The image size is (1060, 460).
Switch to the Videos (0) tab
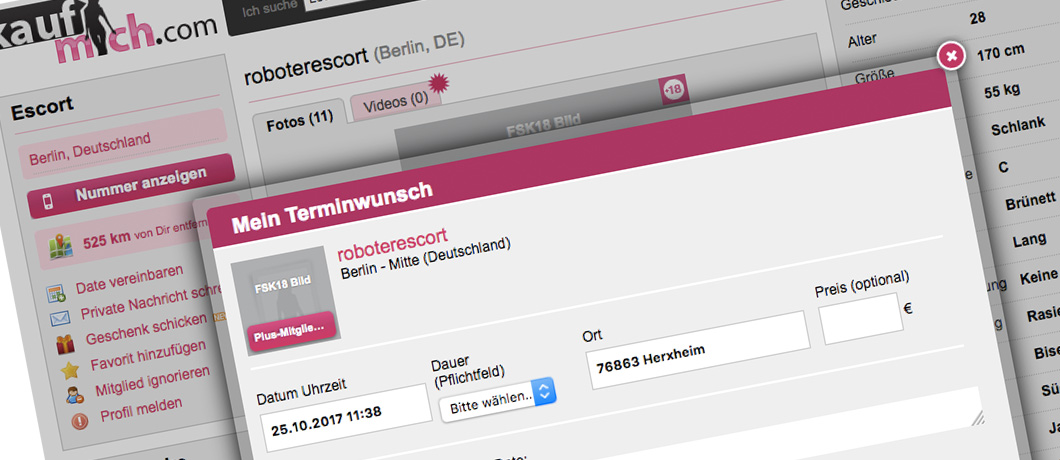396,104
